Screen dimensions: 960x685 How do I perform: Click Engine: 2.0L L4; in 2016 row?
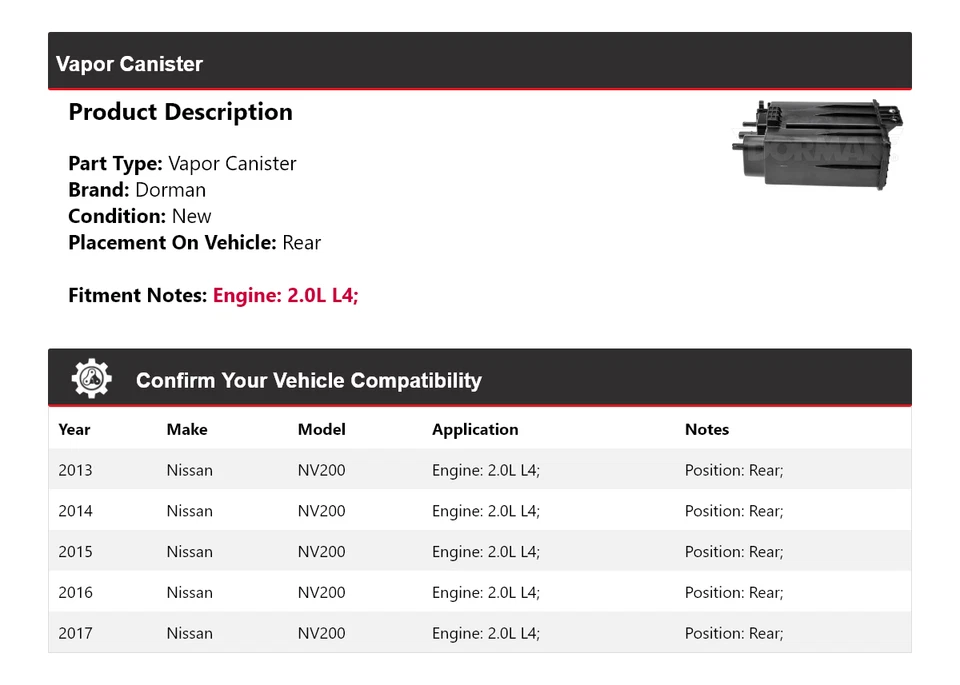[x=486, y=593]
